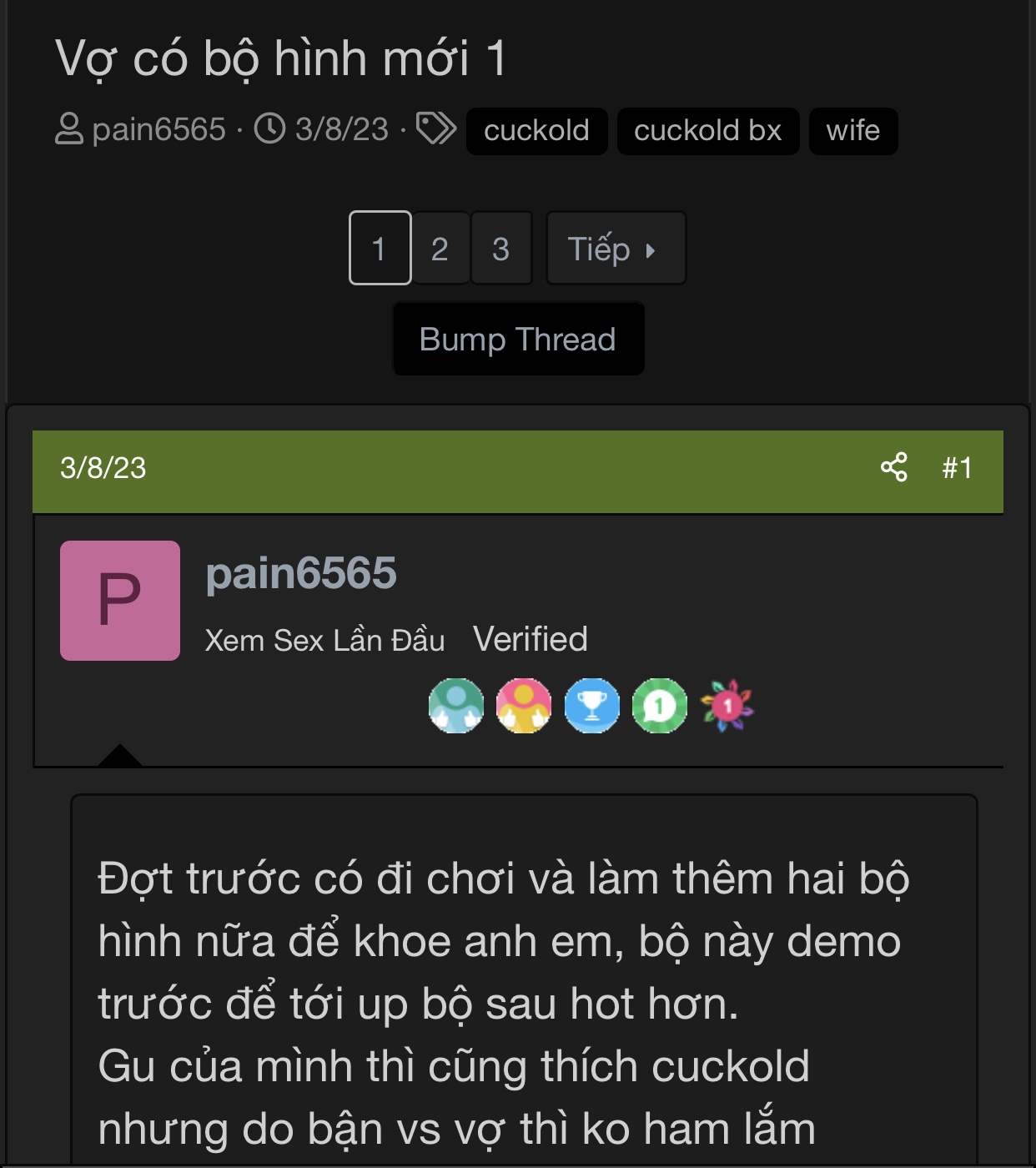Click the clock icon next to date

[269, 128]
